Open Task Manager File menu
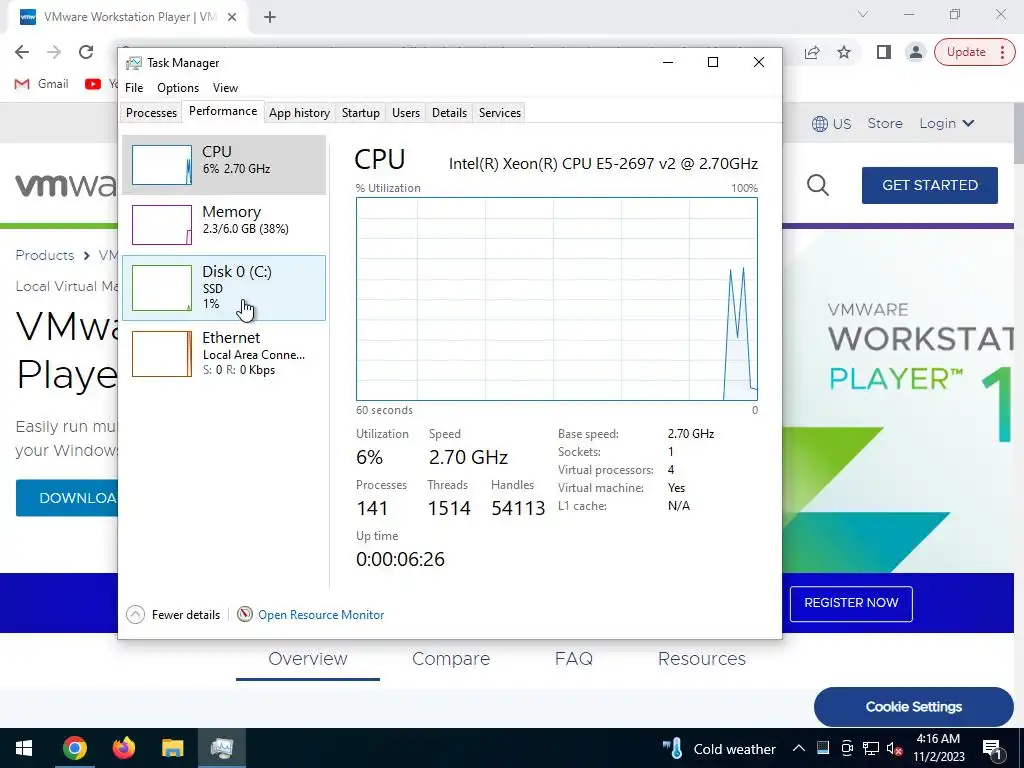Image resolution: width=1024 pixels, height=768 pixels. pos(134,88)
